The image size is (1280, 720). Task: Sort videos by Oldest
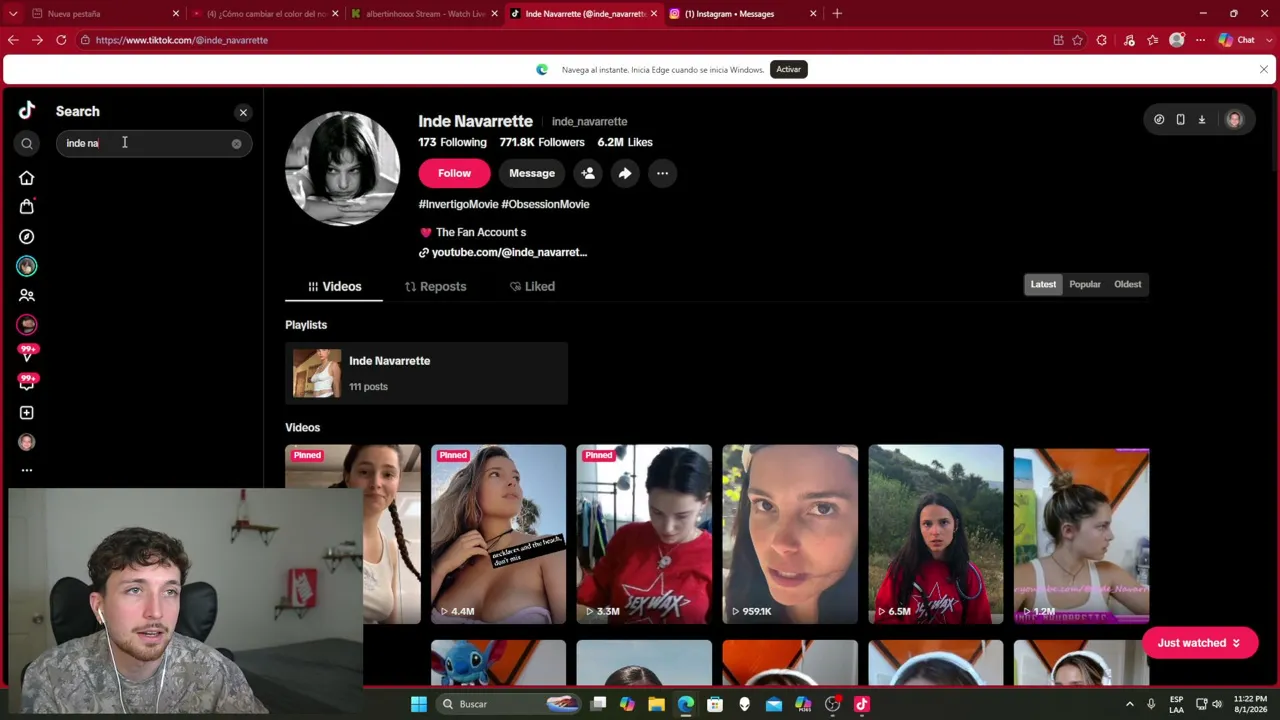pos(1128,284)
